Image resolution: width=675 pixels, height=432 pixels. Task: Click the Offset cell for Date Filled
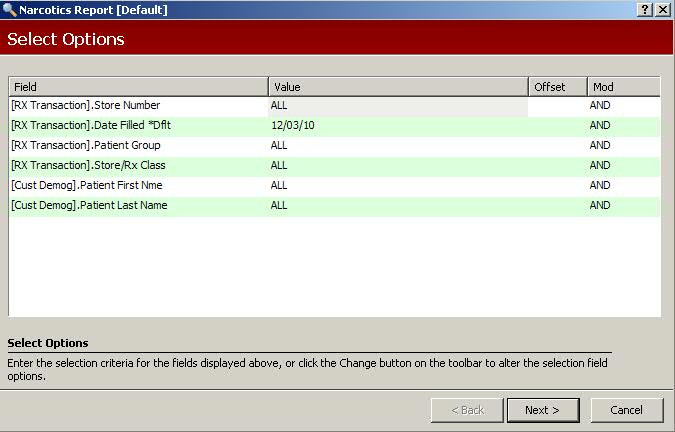(x=556, y=125)
